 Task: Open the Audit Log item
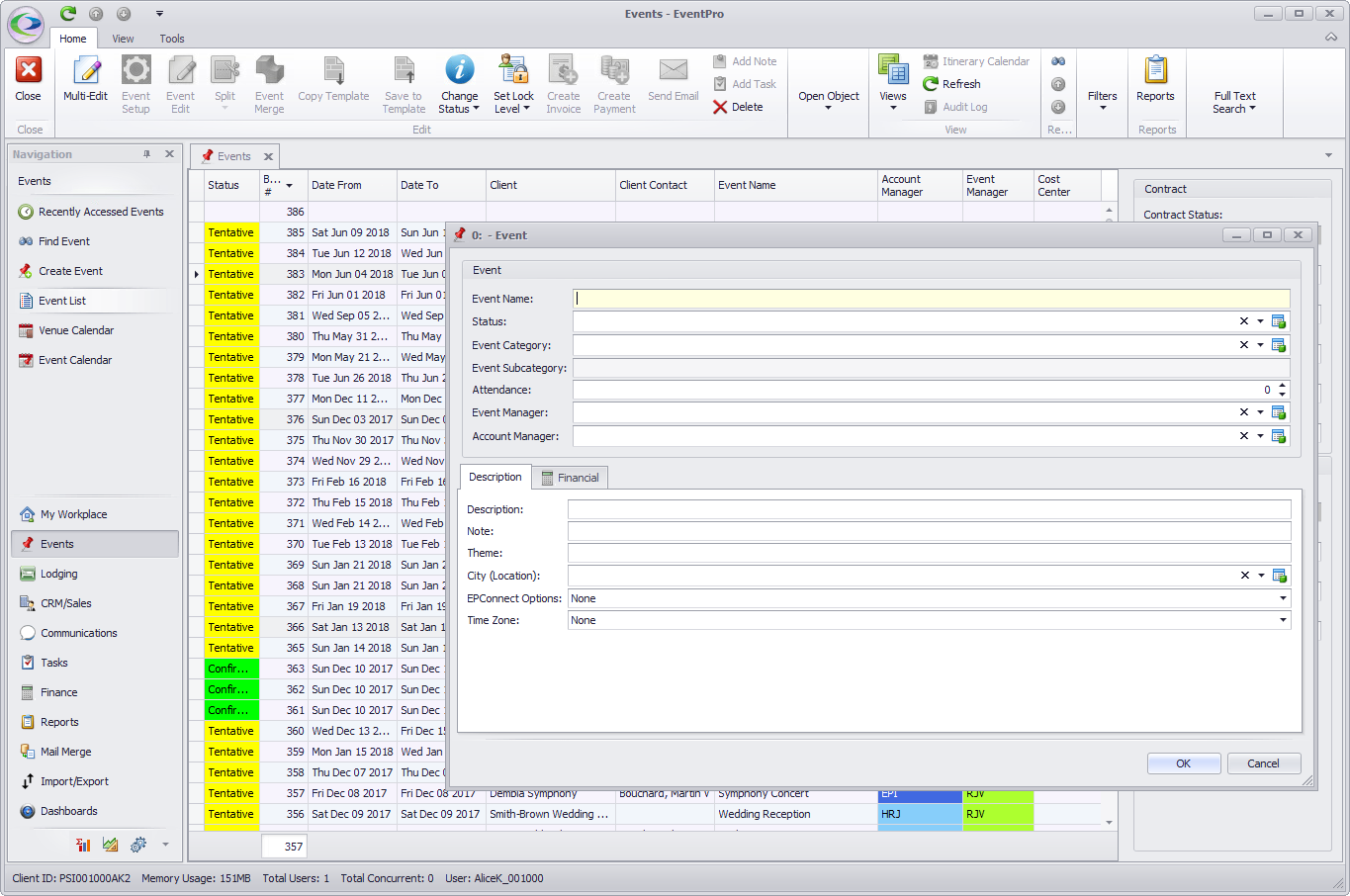(955, 107)
